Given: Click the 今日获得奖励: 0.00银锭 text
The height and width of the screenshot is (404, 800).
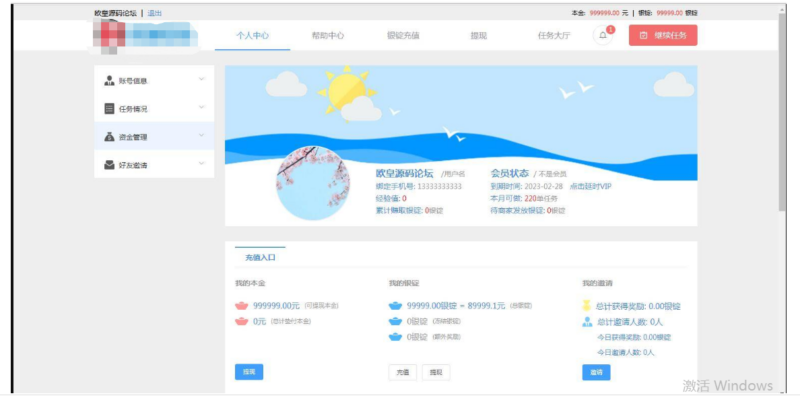Looking at the screenshot, I should (x=634, y=337).
